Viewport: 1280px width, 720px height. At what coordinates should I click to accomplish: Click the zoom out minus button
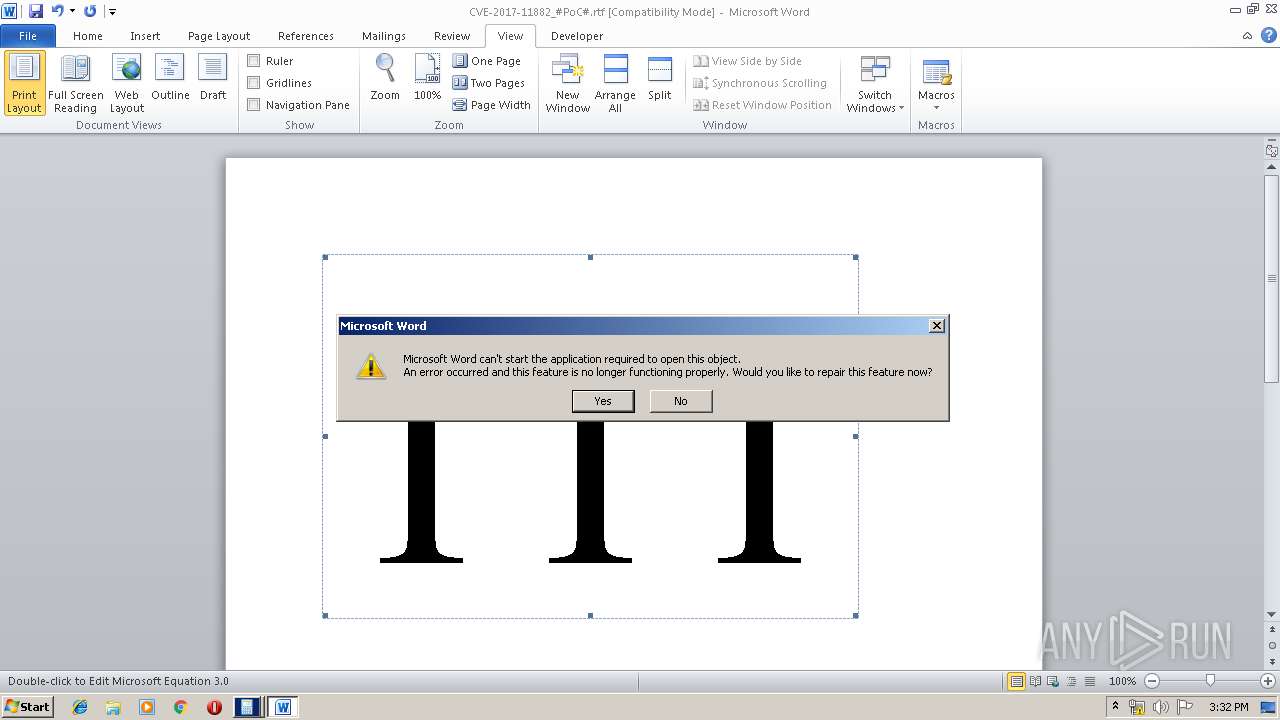[1152, 681]
